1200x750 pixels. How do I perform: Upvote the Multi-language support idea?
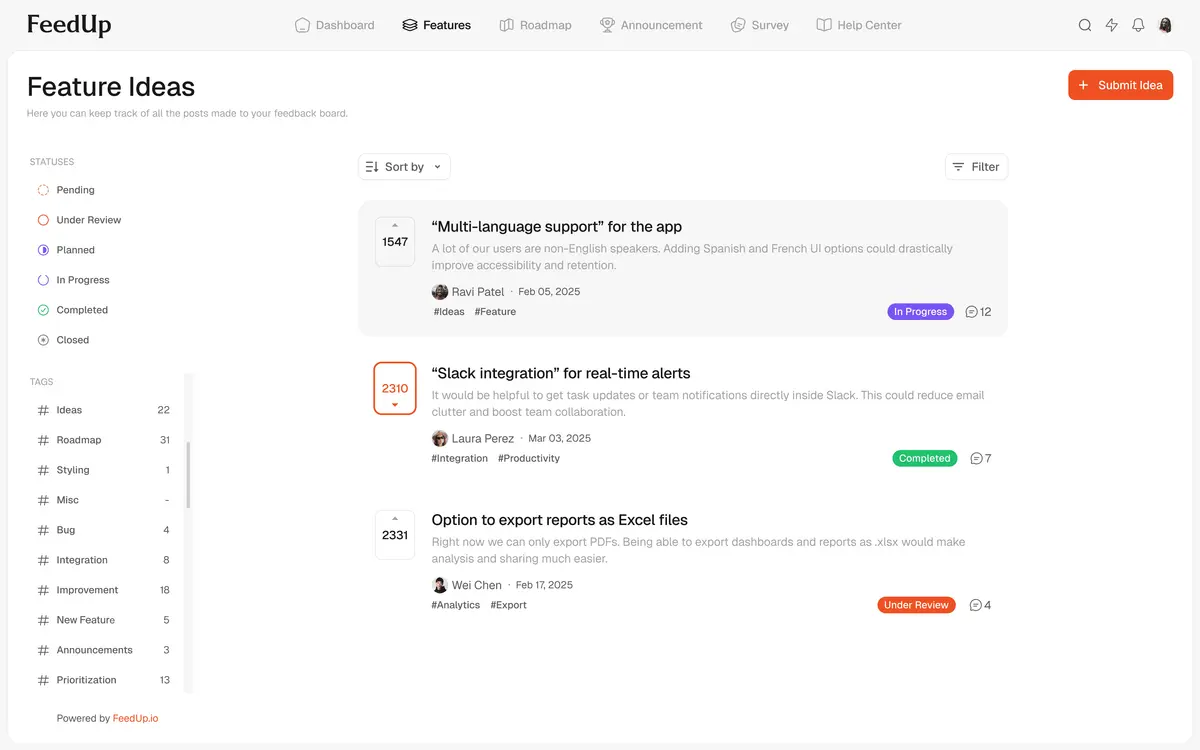395,225
